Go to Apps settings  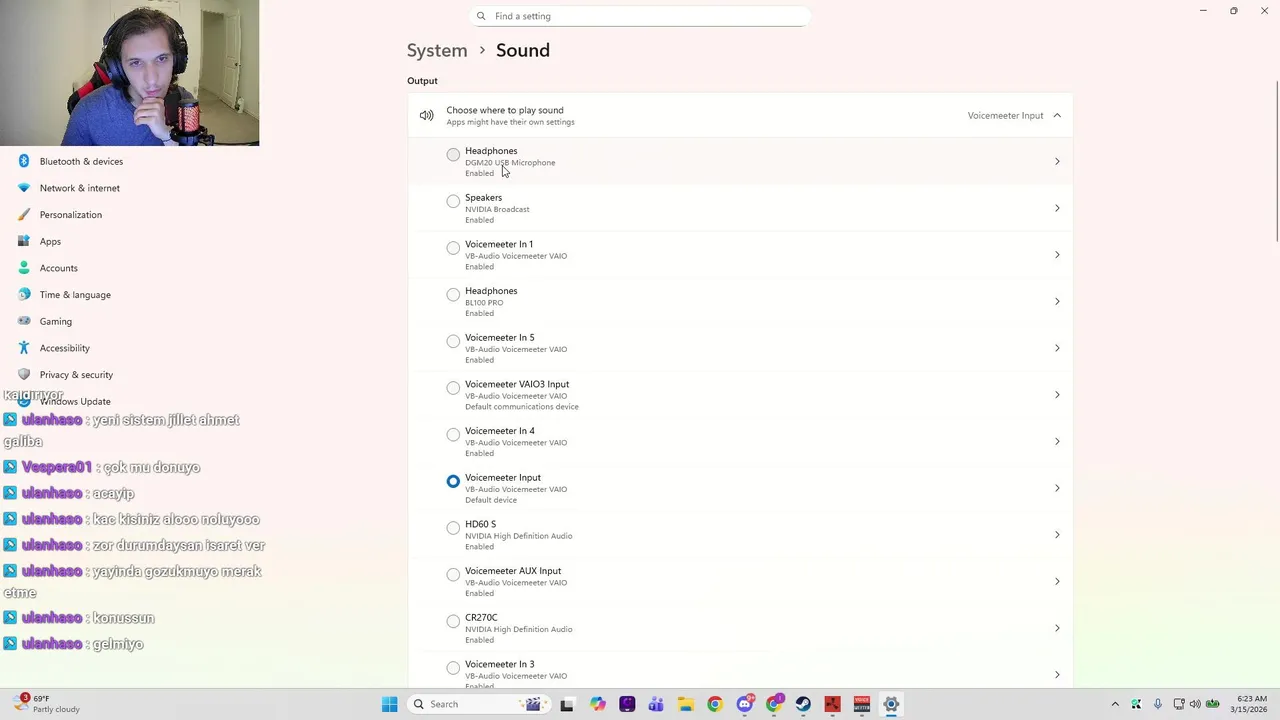tap(50, 241)
